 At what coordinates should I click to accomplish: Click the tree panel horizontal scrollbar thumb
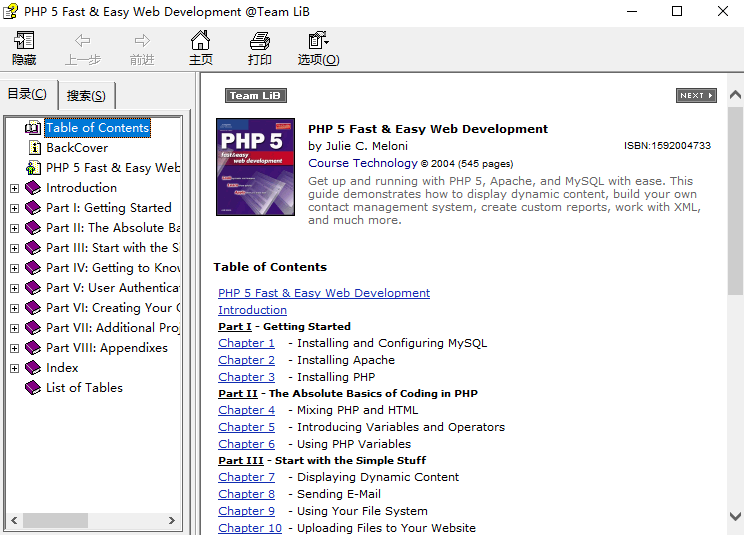pyautogui.click(x=55, y=520)
